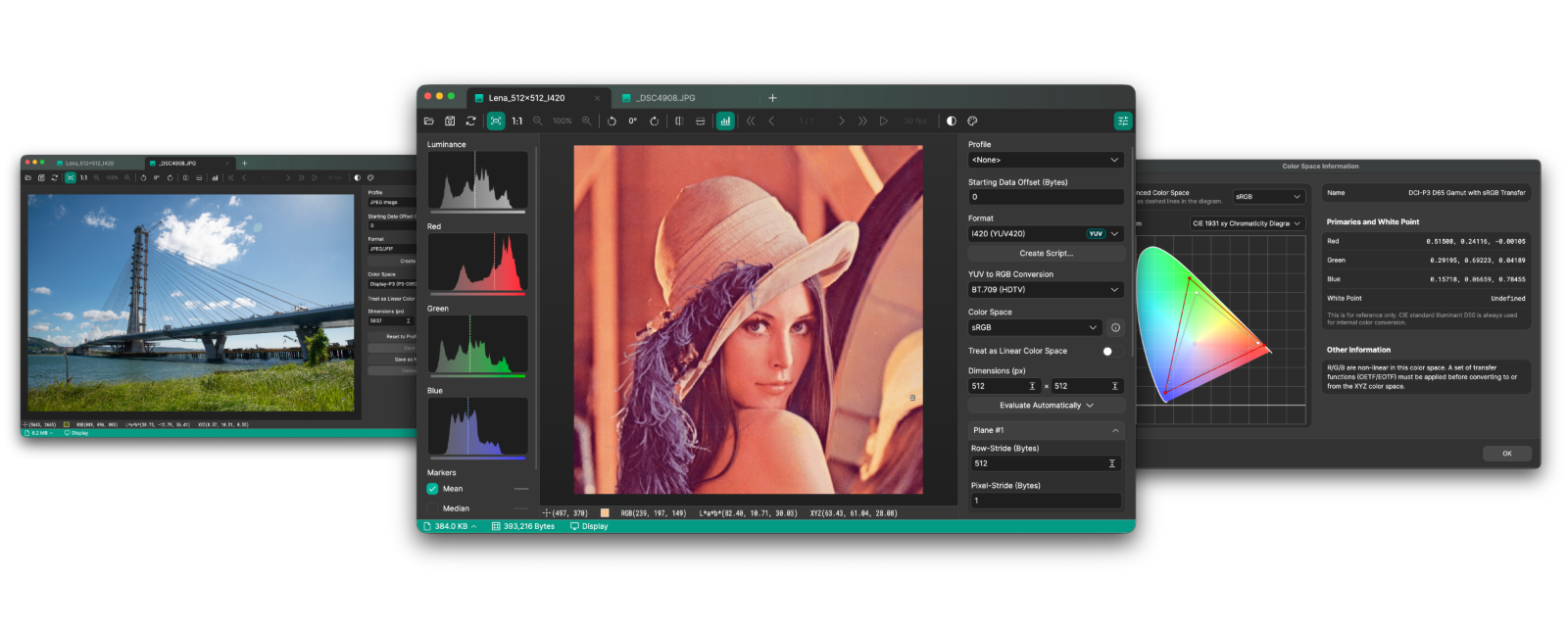Add new tab in front window
The width and height of the screenshot is (1568, 627).
(x=772, y=98)
